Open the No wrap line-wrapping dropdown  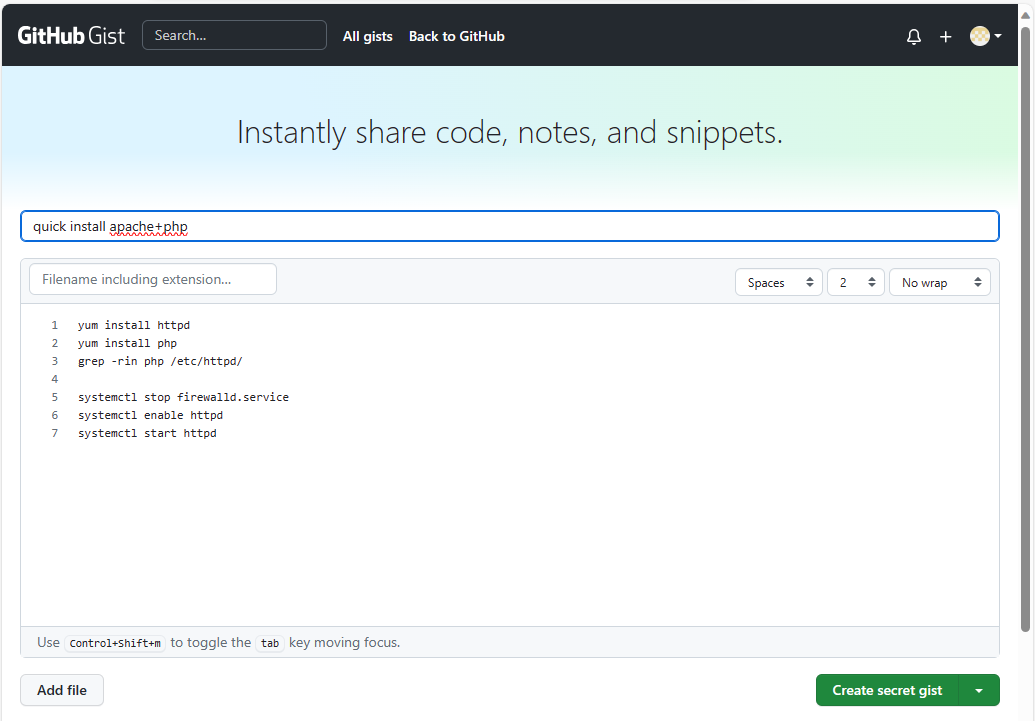[x=938, y=282]
